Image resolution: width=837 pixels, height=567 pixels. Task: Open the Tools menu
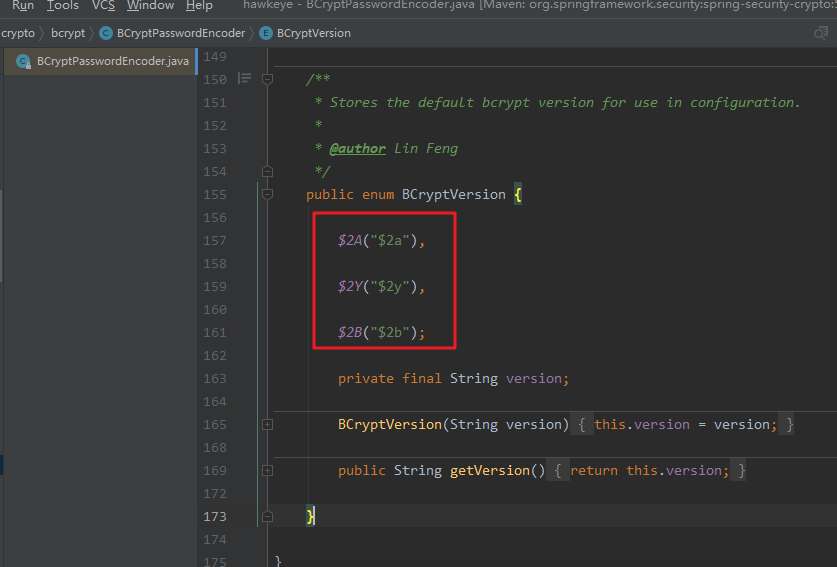[62, 6]
